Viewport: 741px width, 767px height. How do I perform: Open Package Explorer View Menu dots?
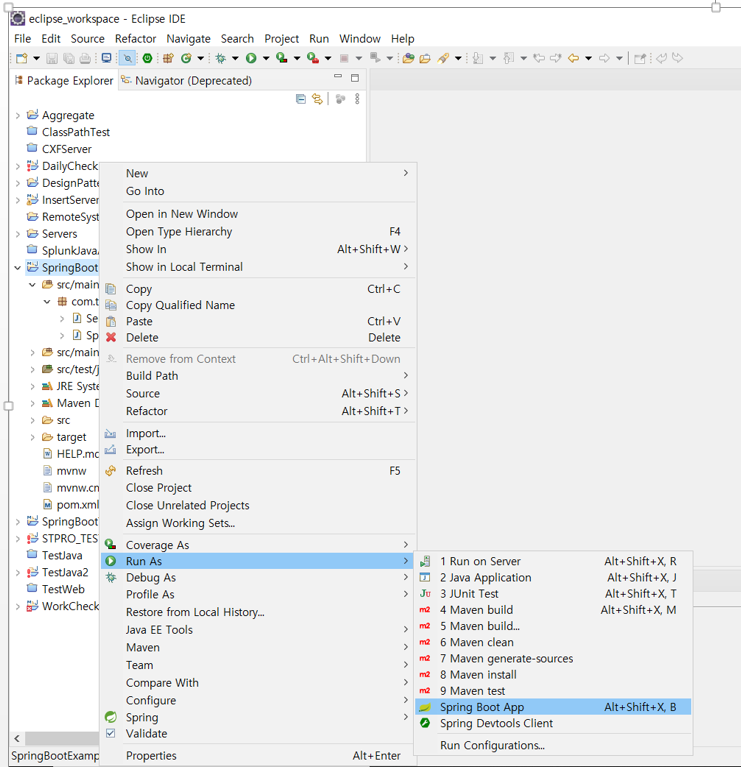357,99
